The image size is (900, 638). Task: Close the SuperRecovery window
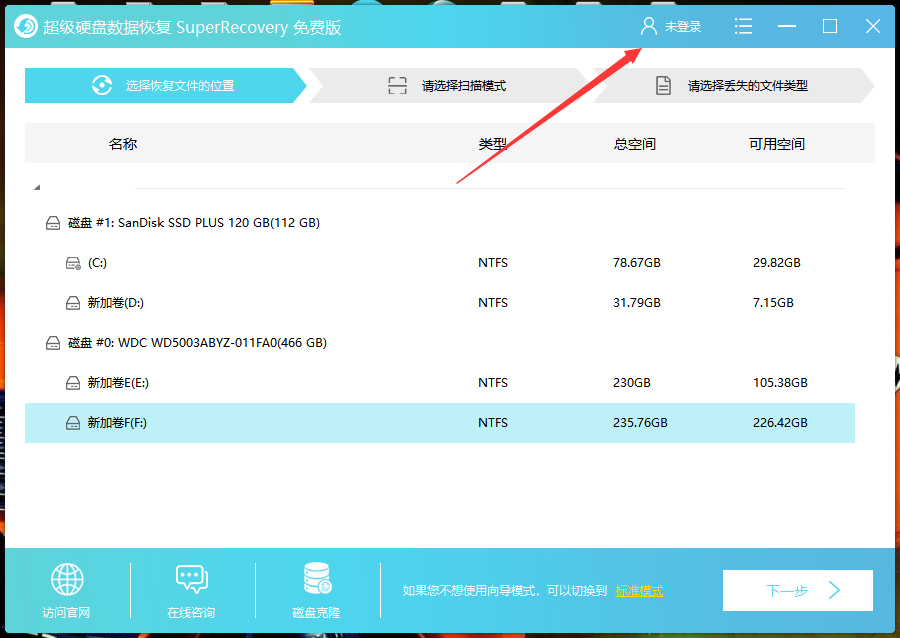872,26
